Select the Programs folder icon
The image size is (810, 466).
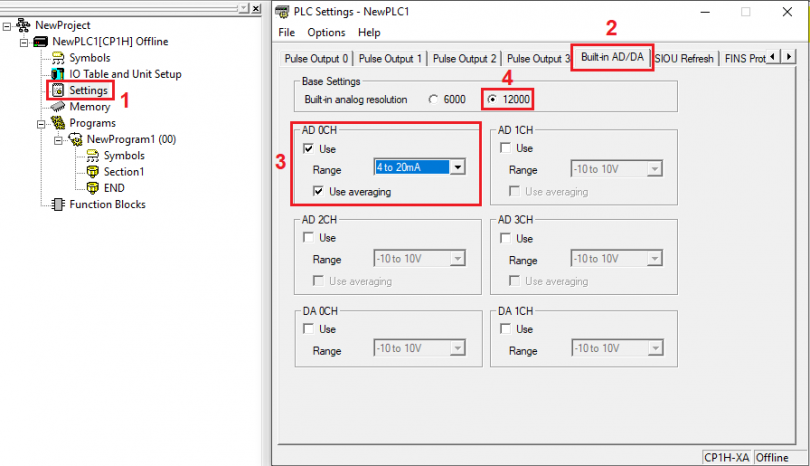click(58, 123)
